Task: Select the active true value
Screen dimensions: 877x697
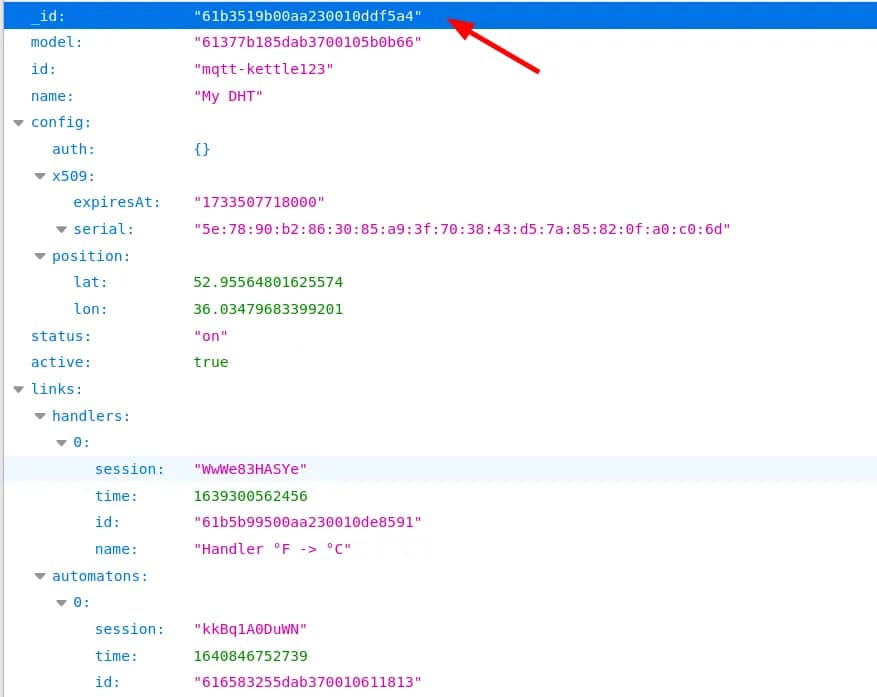Action: pos(210,362)
